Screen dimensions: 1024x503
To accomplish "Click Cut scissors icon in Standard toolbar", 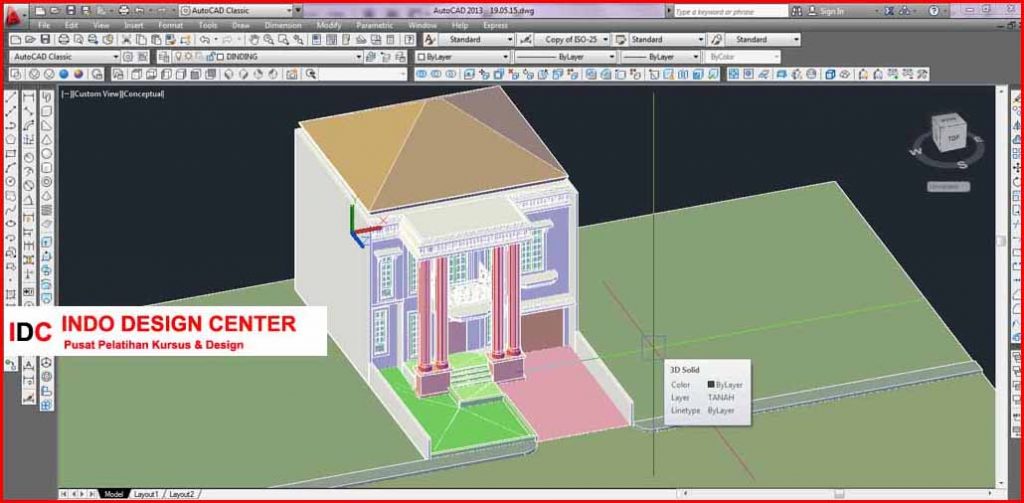I will click(127, 40).
